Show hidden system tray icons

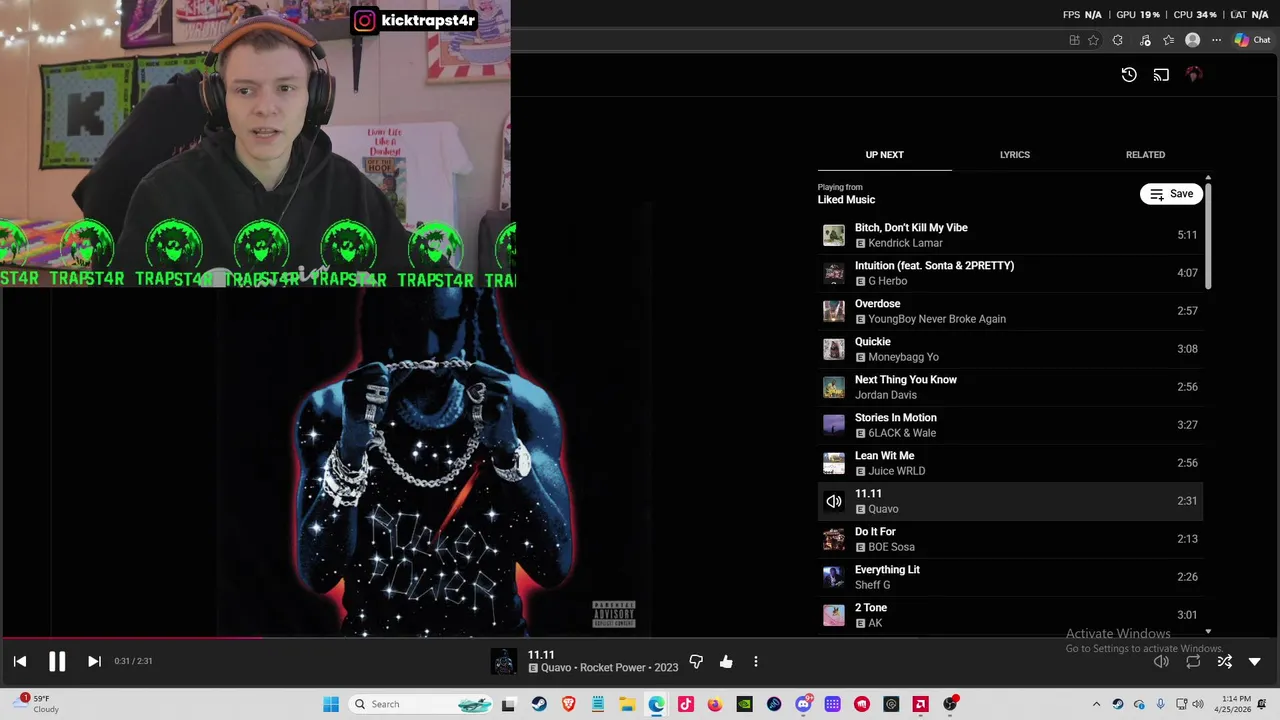pos(1096,704)
